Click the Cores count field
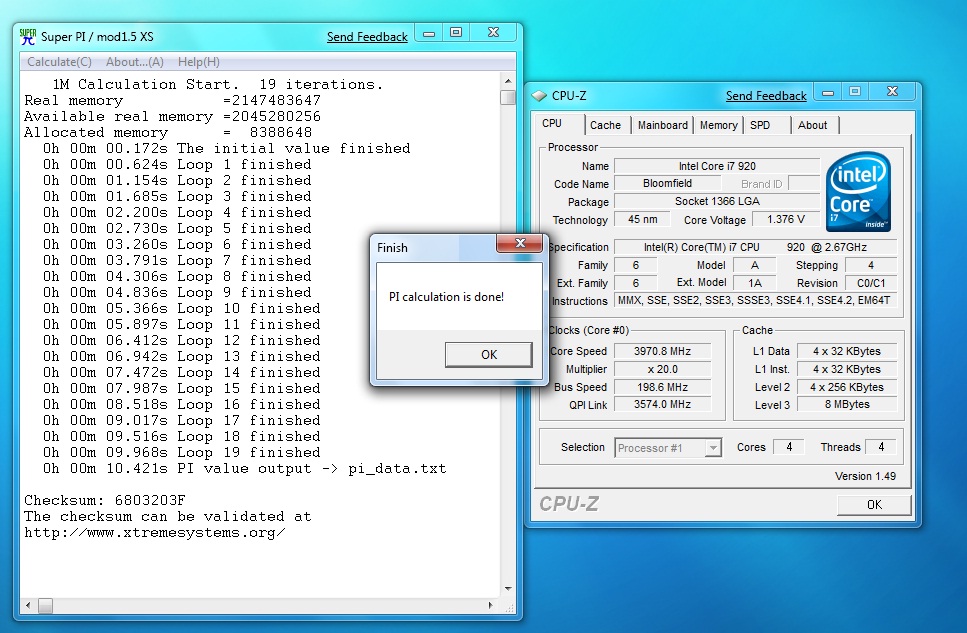This screenshot has height=633, width=967. [789, 447]
